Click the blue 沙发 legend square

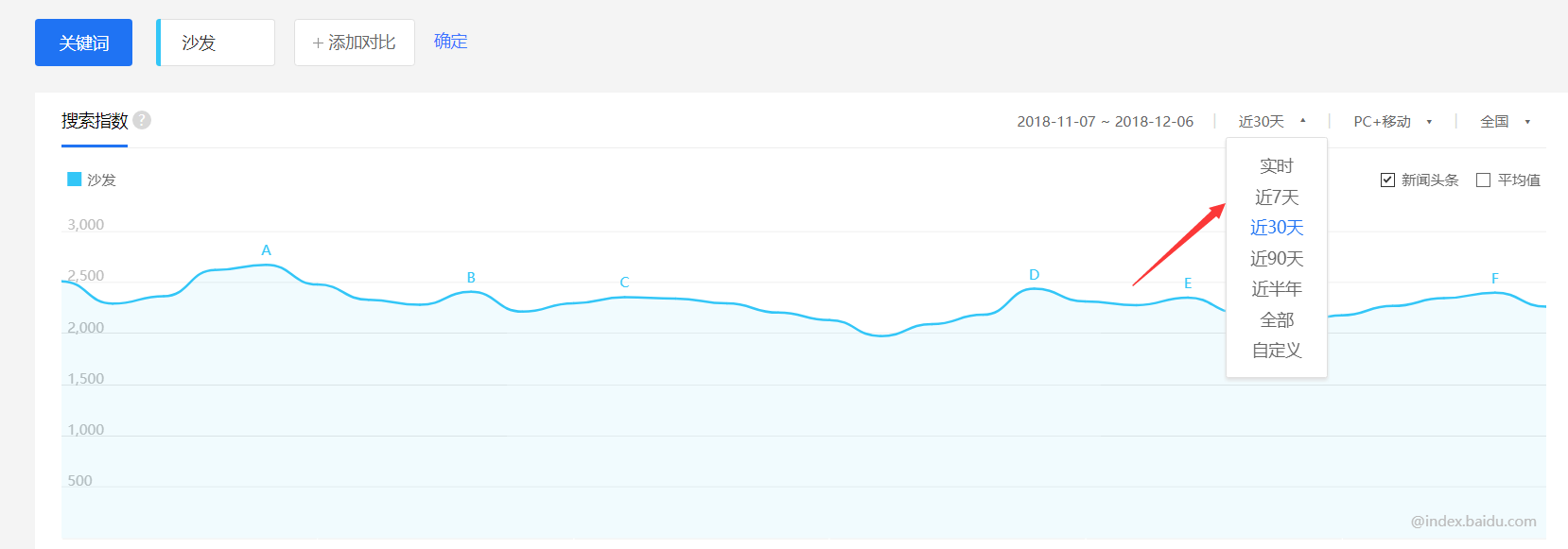[74, 180]
